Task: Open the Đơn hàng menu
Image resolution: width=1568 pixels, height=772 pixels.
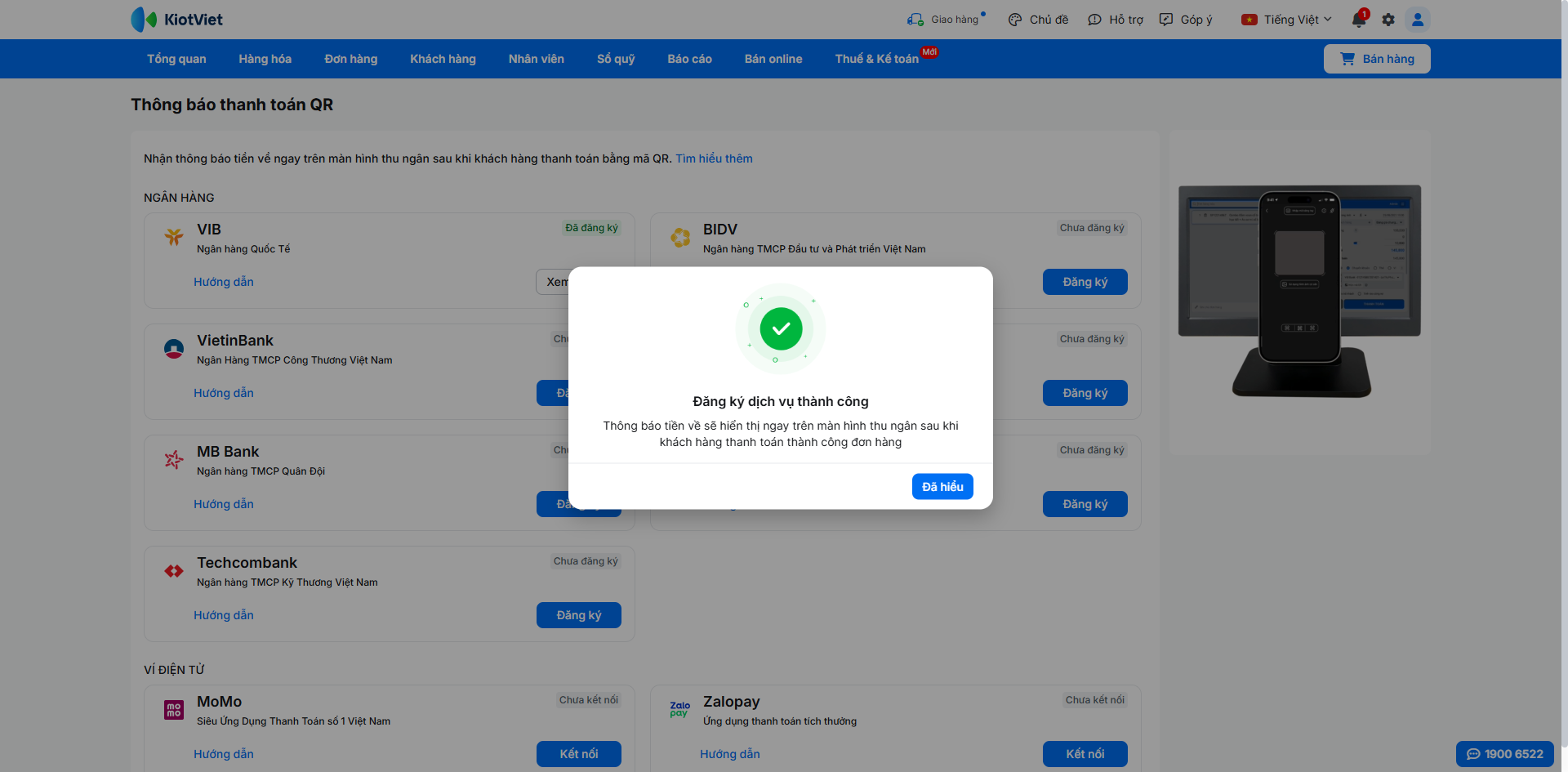Action: pos(351,59)
